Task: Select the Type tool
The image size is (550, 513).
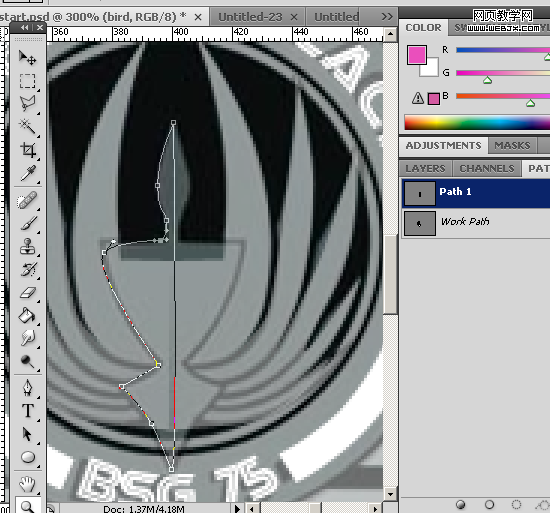Action: click(x=27, y=411)
